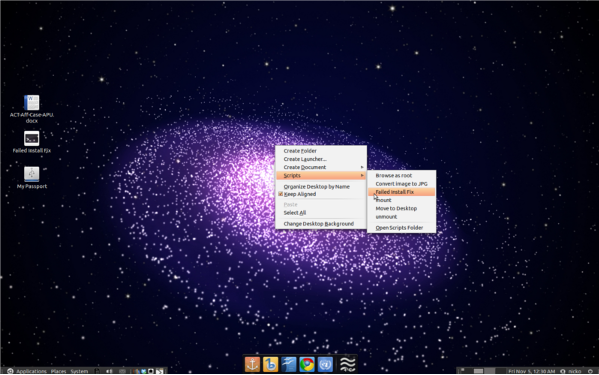Open the blue globe dock icon
Image resolution: width=599 pixels, height=375 pixels.
point(325,364)
